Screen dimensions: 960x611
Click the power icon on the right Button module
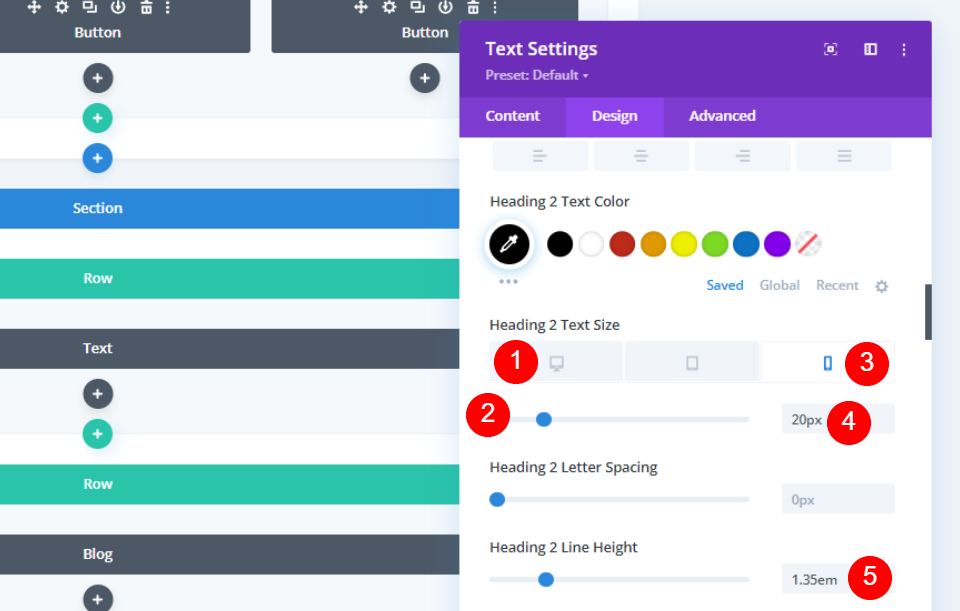tap(446, 7)
